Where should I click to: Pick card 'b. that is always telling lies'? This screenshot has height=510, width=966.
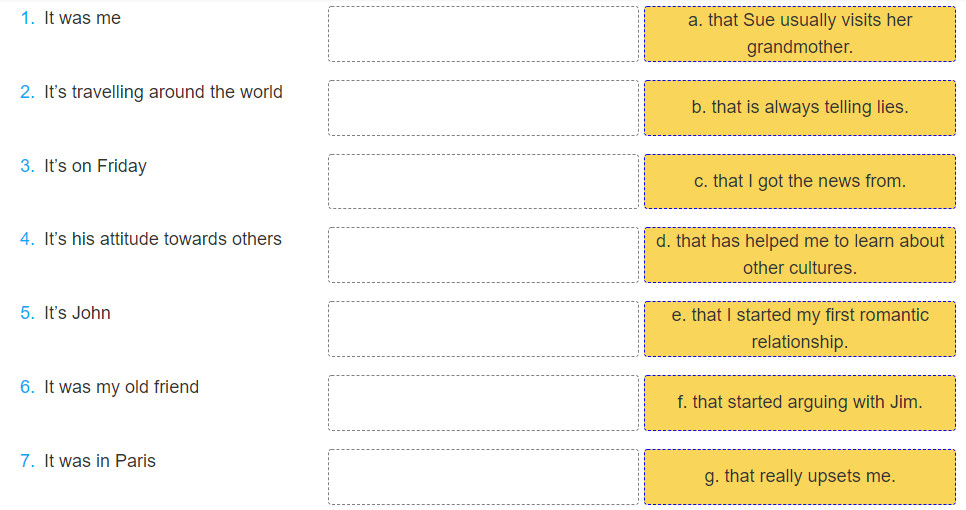tap(800, 108)
